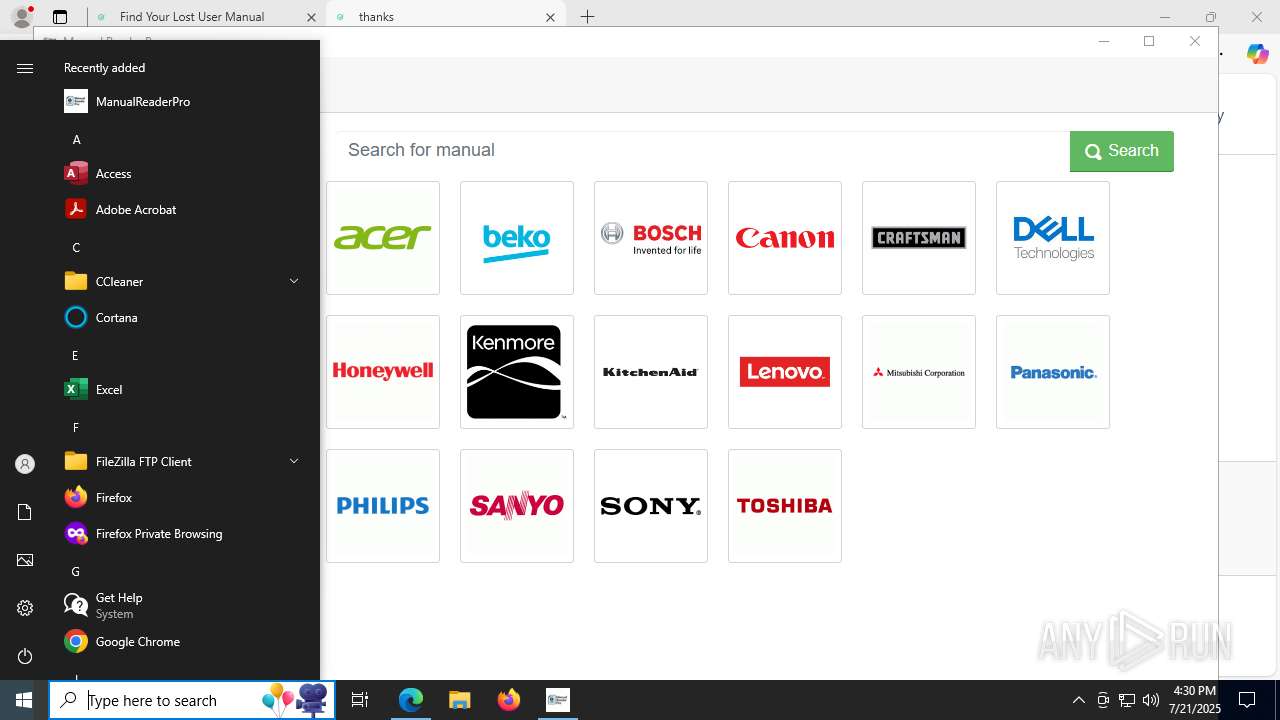This screenshot has height=720, width=1280.
Task: Jump to letter C app group
Action: [x=76, y=248]
